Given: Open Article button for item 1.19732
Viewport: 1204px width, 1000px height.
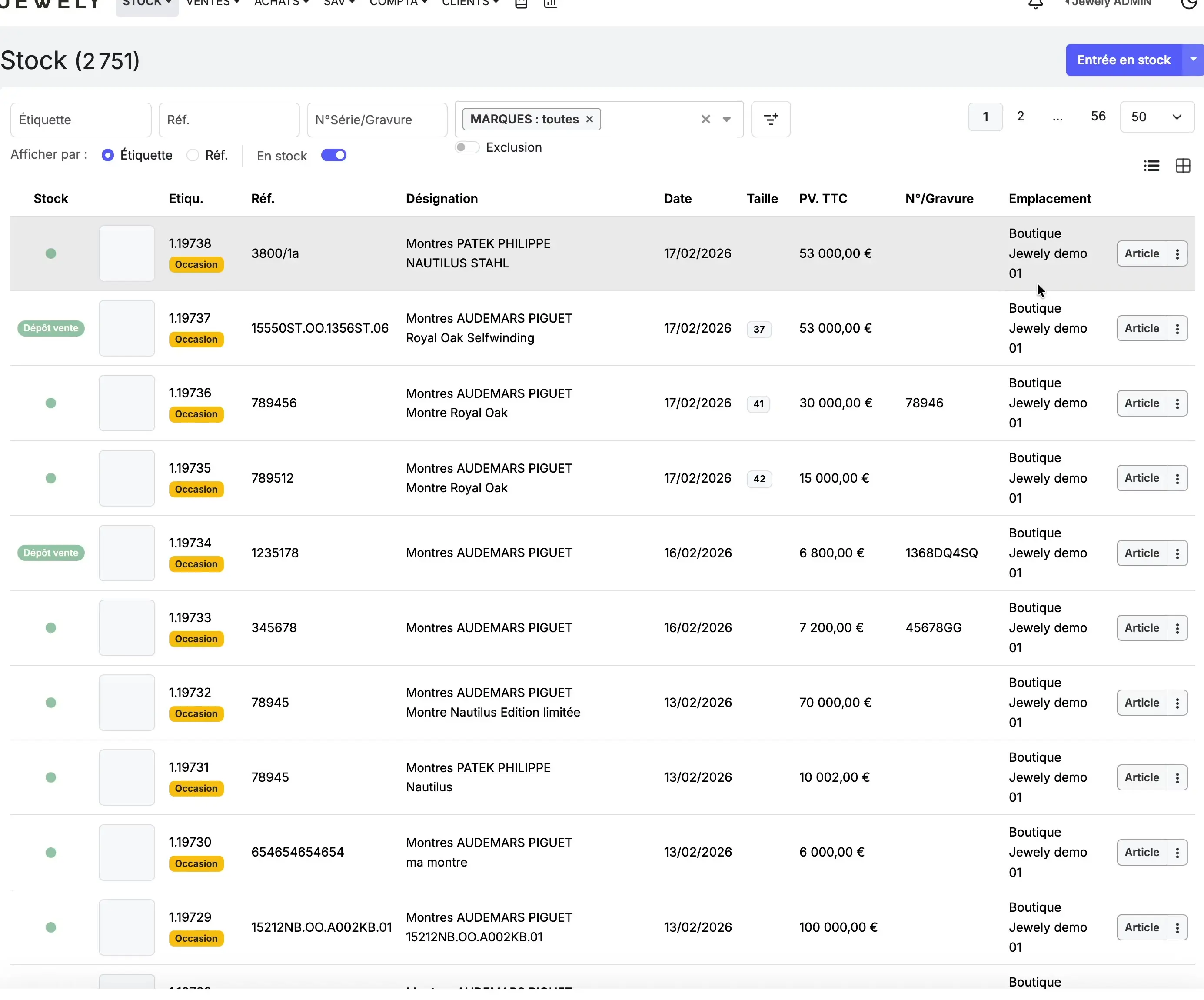Looking at the screenshot, I should tap(1141, 703).
